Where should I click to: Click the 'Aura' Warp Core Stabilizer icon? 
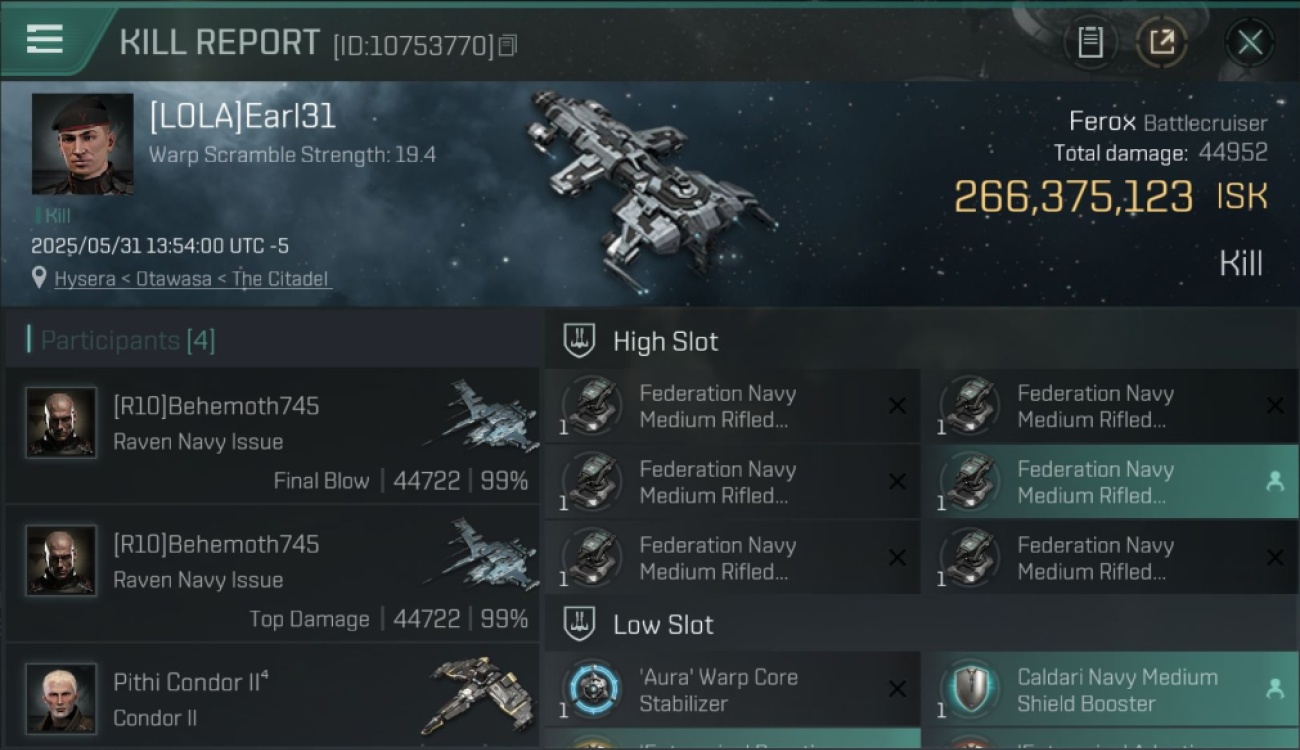click(595, 690)
